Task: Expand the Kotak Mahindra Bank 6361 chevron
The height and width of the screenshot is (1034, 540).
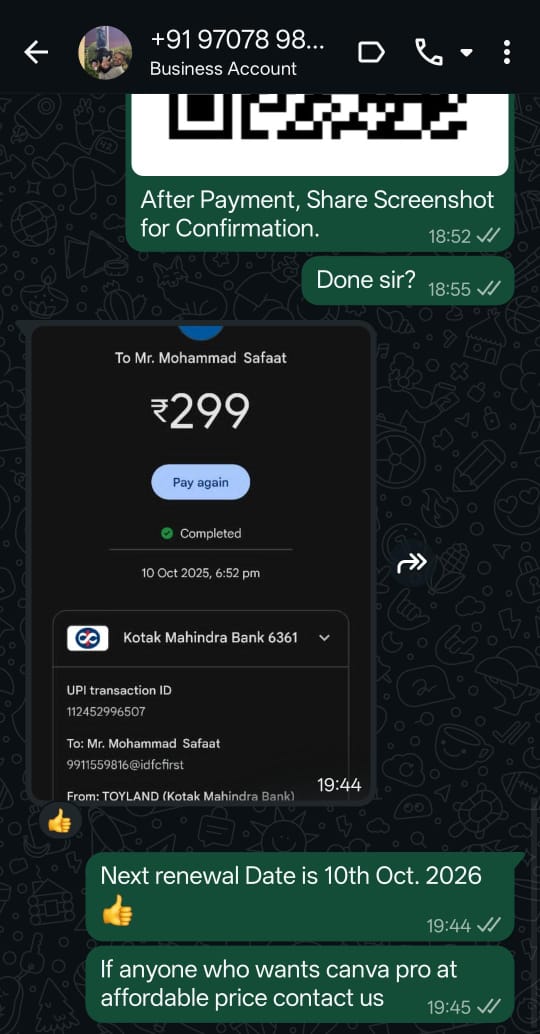Action: pyautogui.click(x=324, y=638)
